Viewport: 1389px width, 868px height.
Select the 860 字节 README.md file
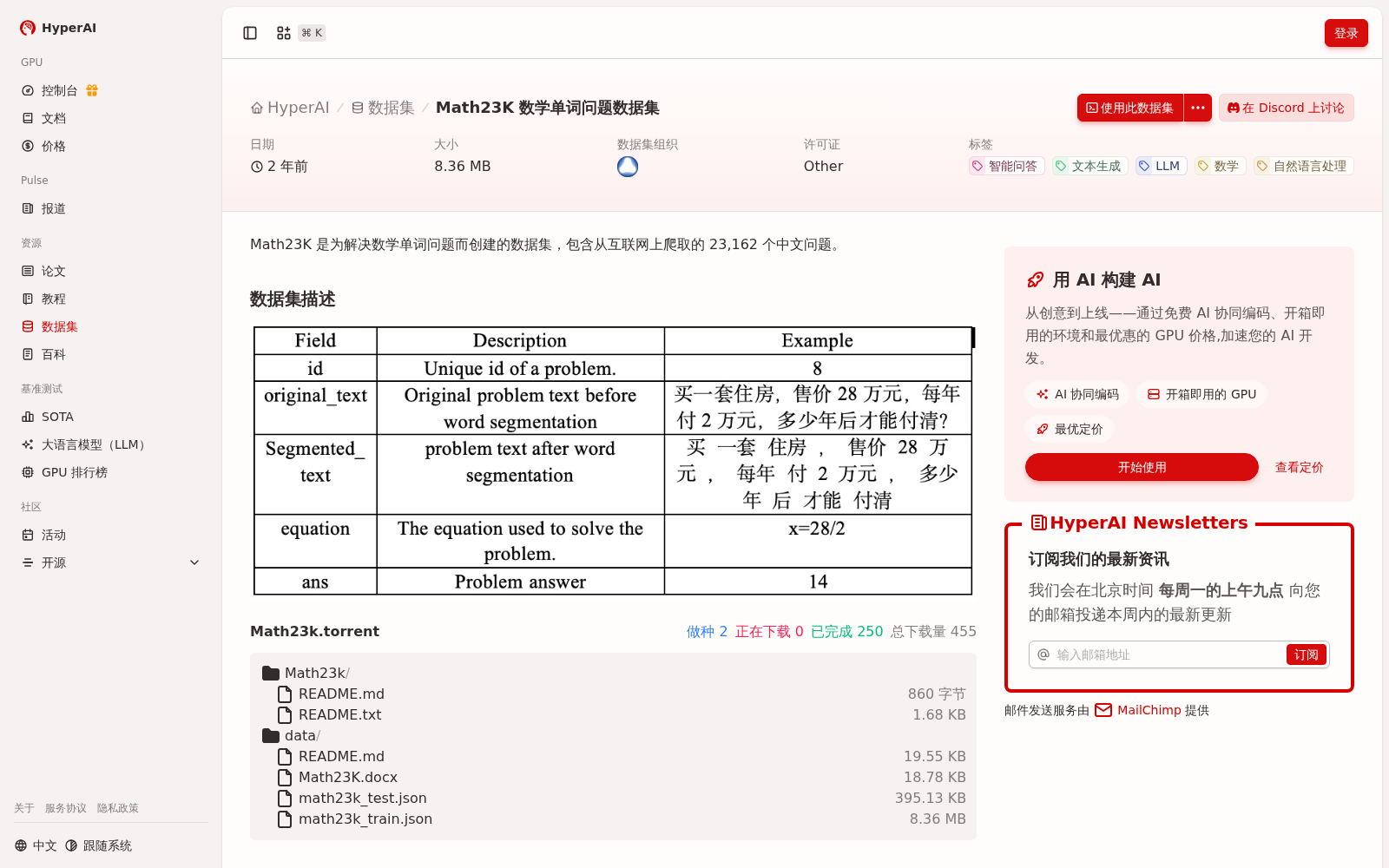click(613, 694)
